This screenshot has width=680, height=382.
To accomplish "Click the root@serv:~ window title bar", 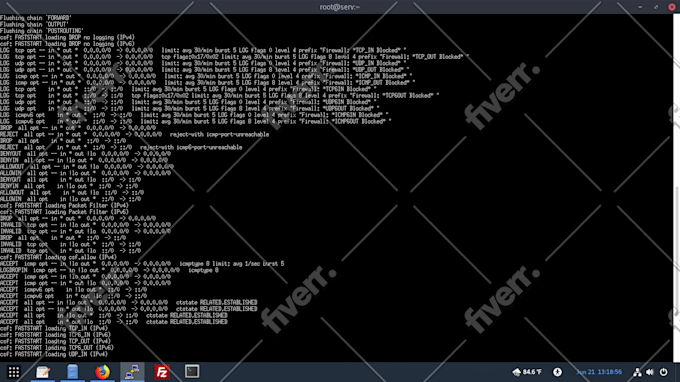I will (340, 7).
